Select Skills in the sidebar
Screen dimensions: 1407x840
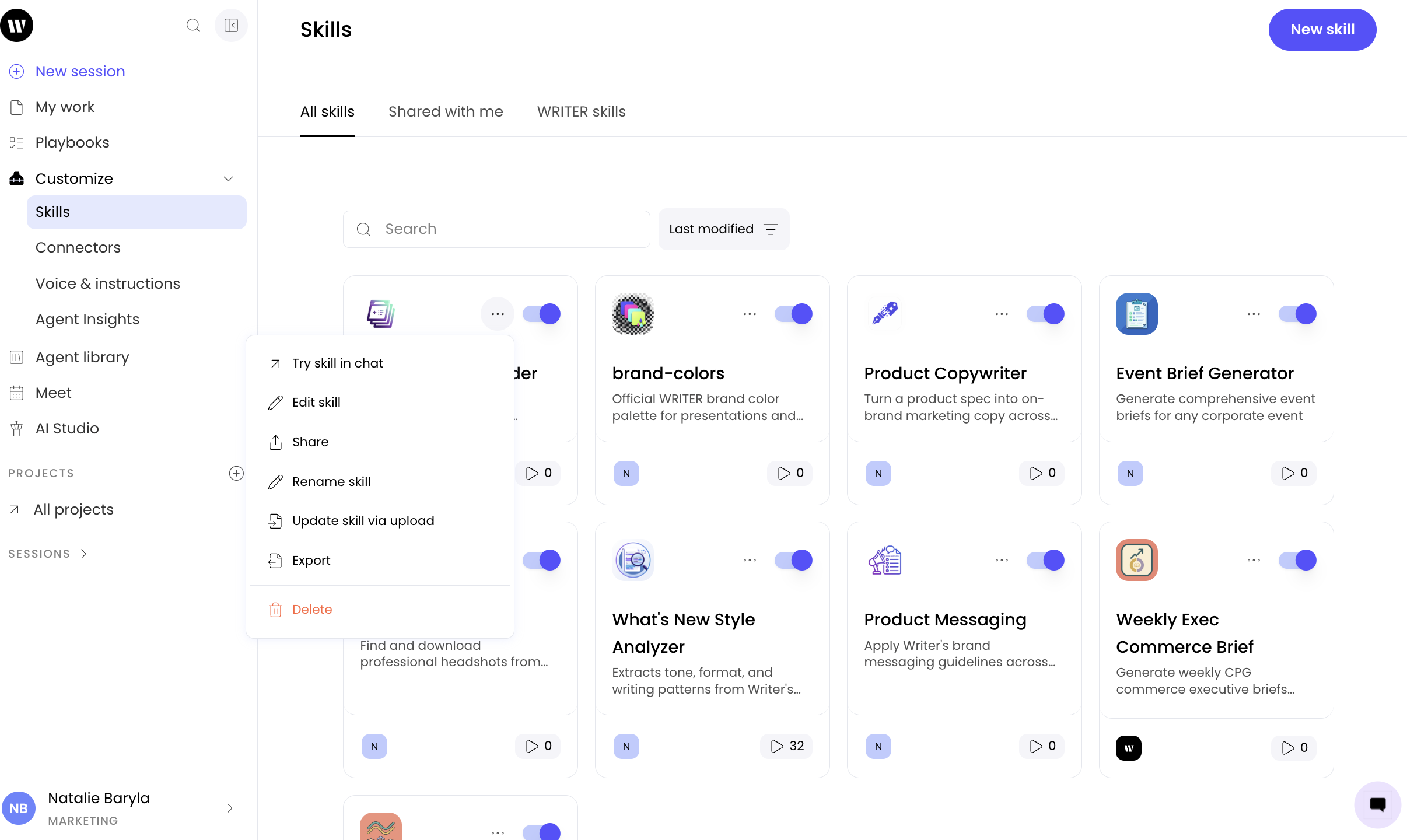coord(136,212)
